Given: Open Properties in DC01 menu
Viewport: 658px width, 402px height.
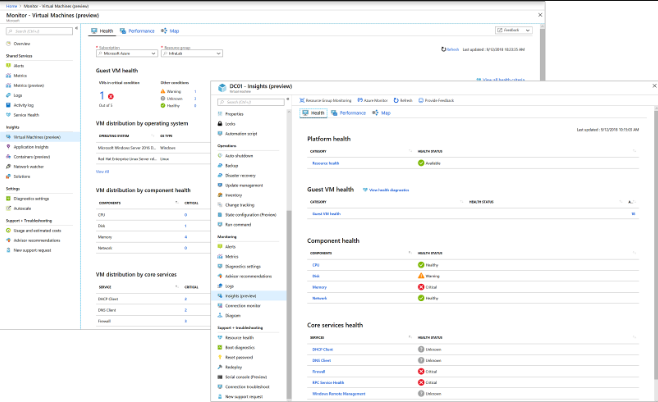Looking at the screenshot, I should click(x=234, y=114).
